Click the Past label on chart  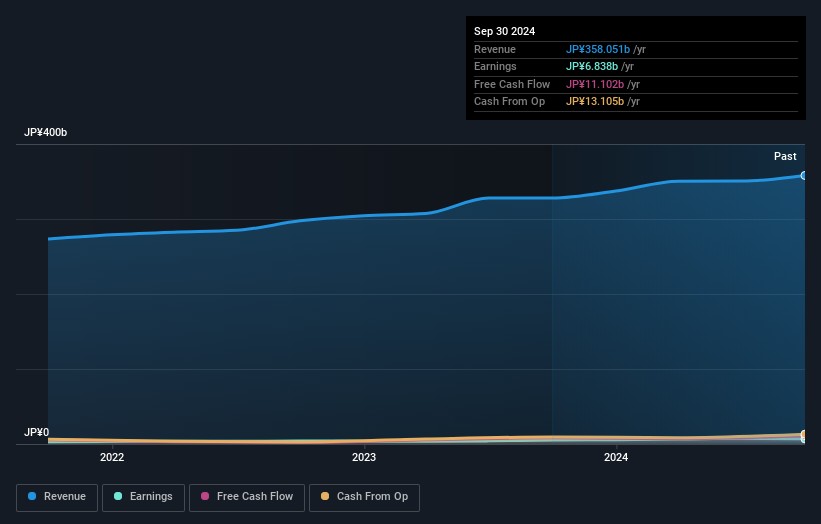click(785, 156)
